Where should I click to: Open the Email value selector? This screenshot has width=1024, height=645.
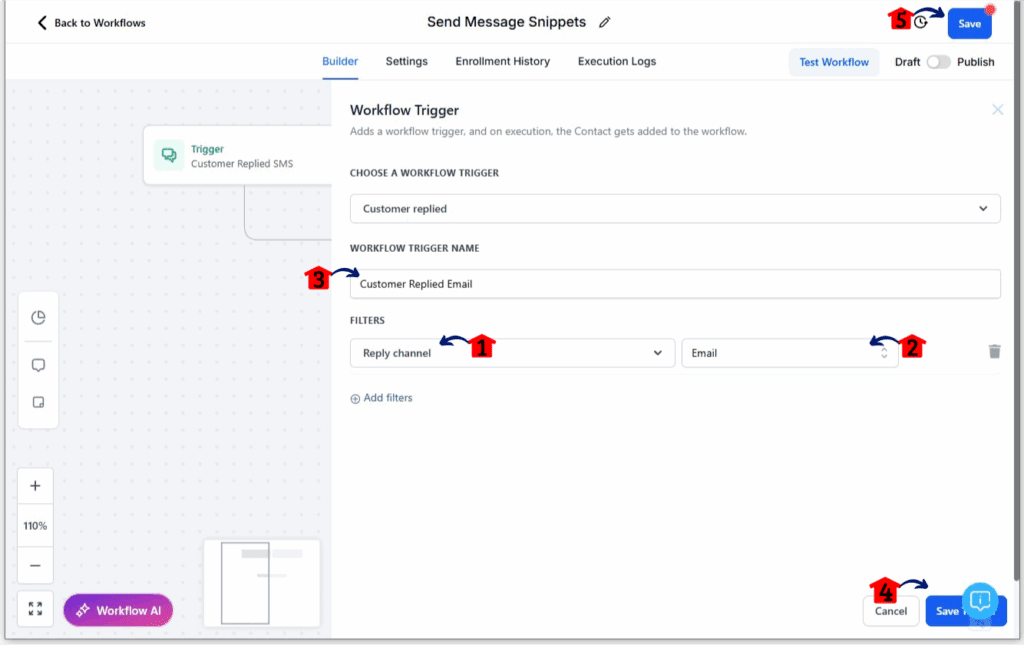tap(790, 353)
